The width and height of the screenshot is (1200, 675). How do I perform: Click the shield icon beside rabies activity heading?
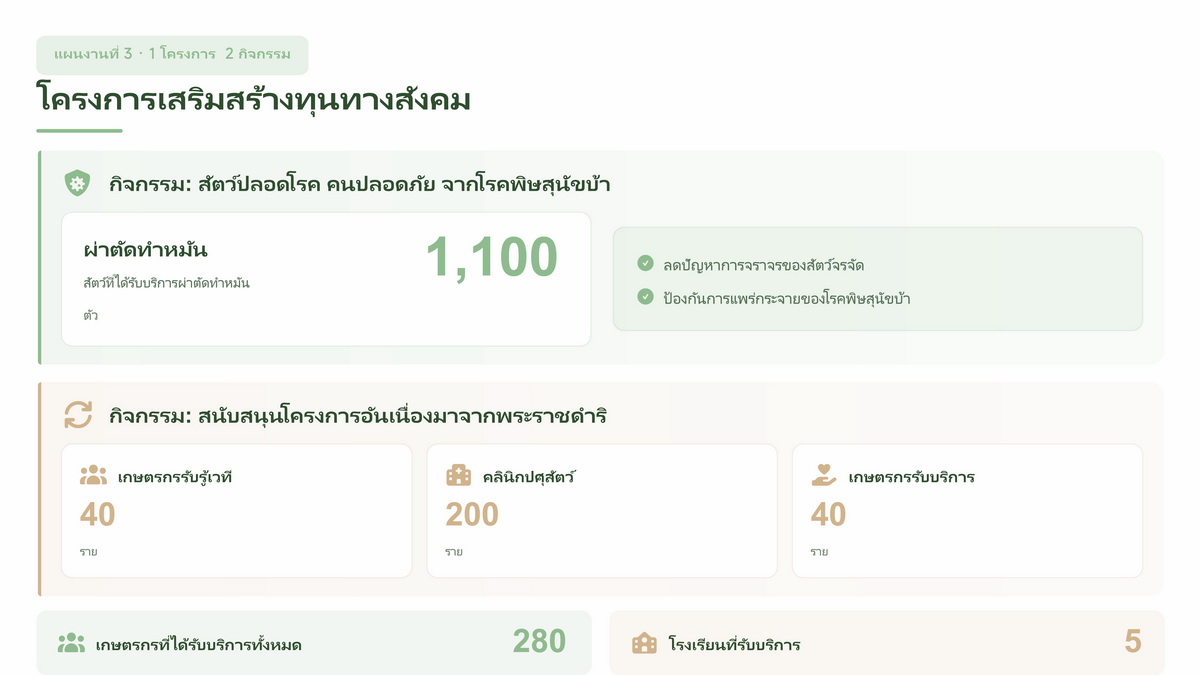tap(77, 183)
